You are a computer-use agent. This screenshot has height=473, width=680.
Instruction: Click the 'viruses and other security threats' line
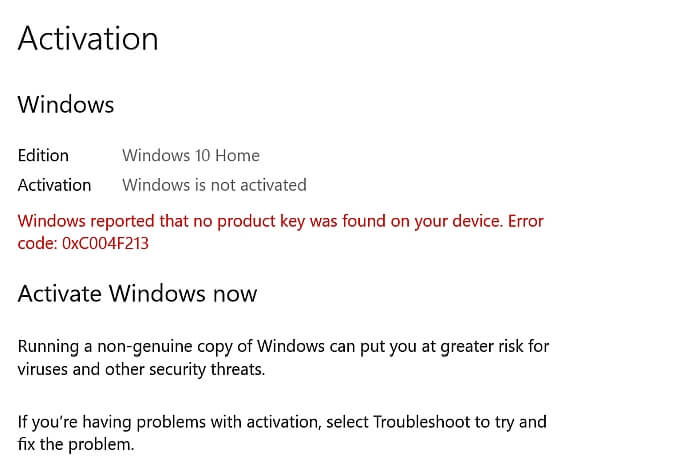coord(141,369)
